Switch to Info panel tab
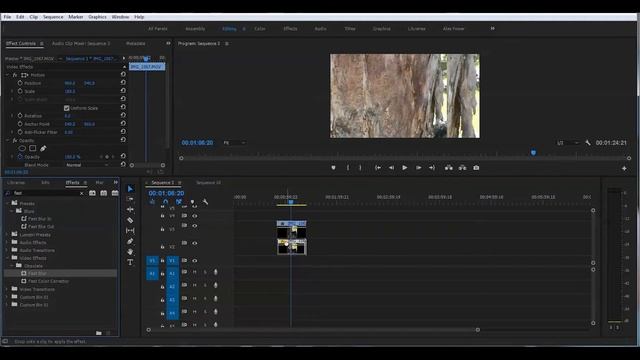 click(45, 182)
